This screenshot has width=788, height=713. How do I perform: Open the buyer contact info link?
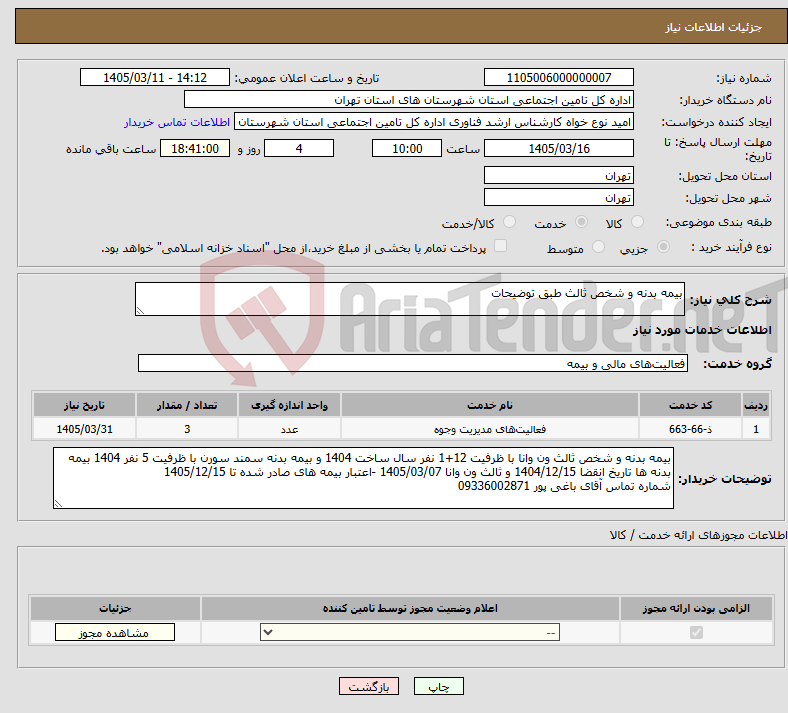coord(177,122)
